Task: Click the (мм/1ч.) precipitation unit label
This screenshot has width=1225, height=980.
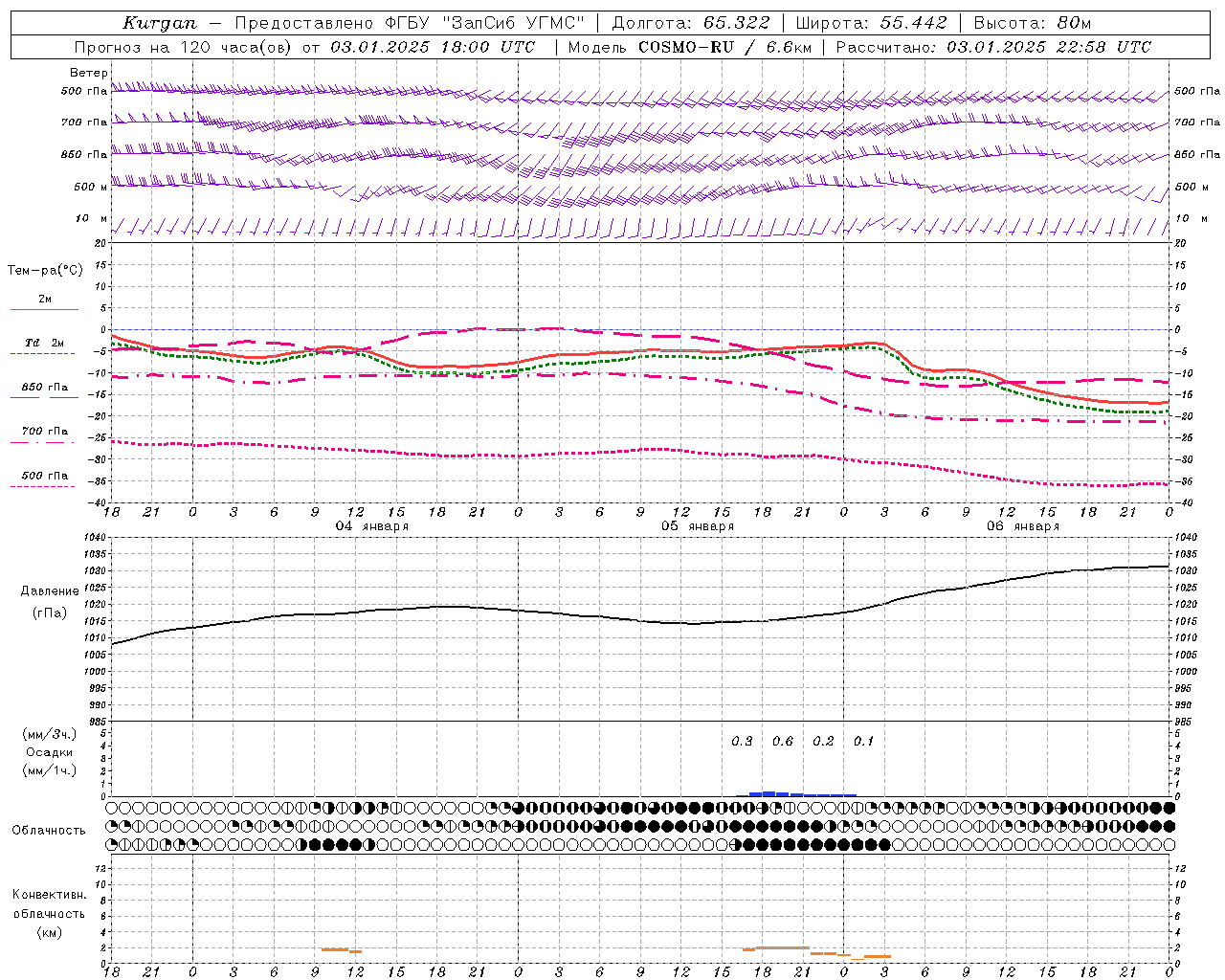Action: (x=50, y=770)
